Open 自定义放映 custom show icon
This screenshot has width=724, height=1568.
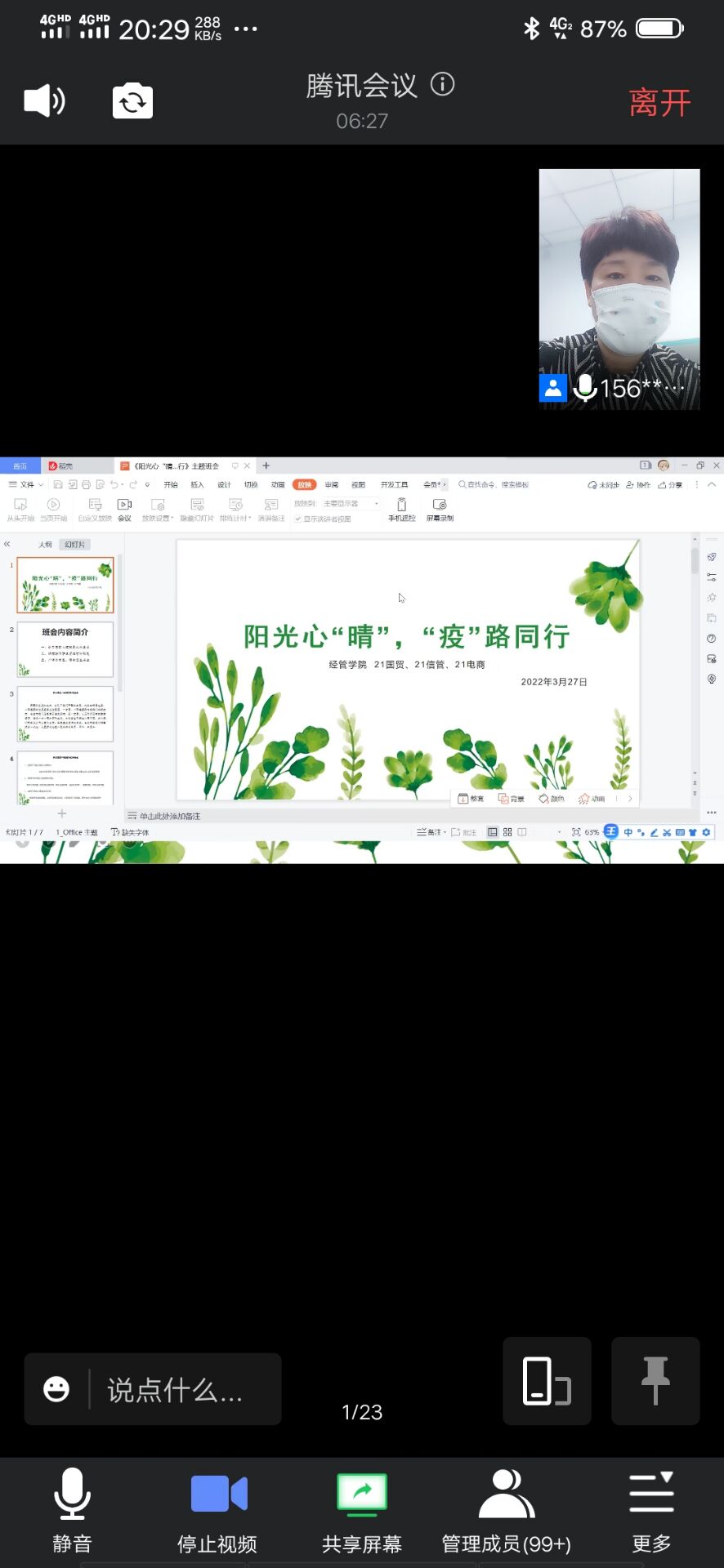tap(95, 510)
